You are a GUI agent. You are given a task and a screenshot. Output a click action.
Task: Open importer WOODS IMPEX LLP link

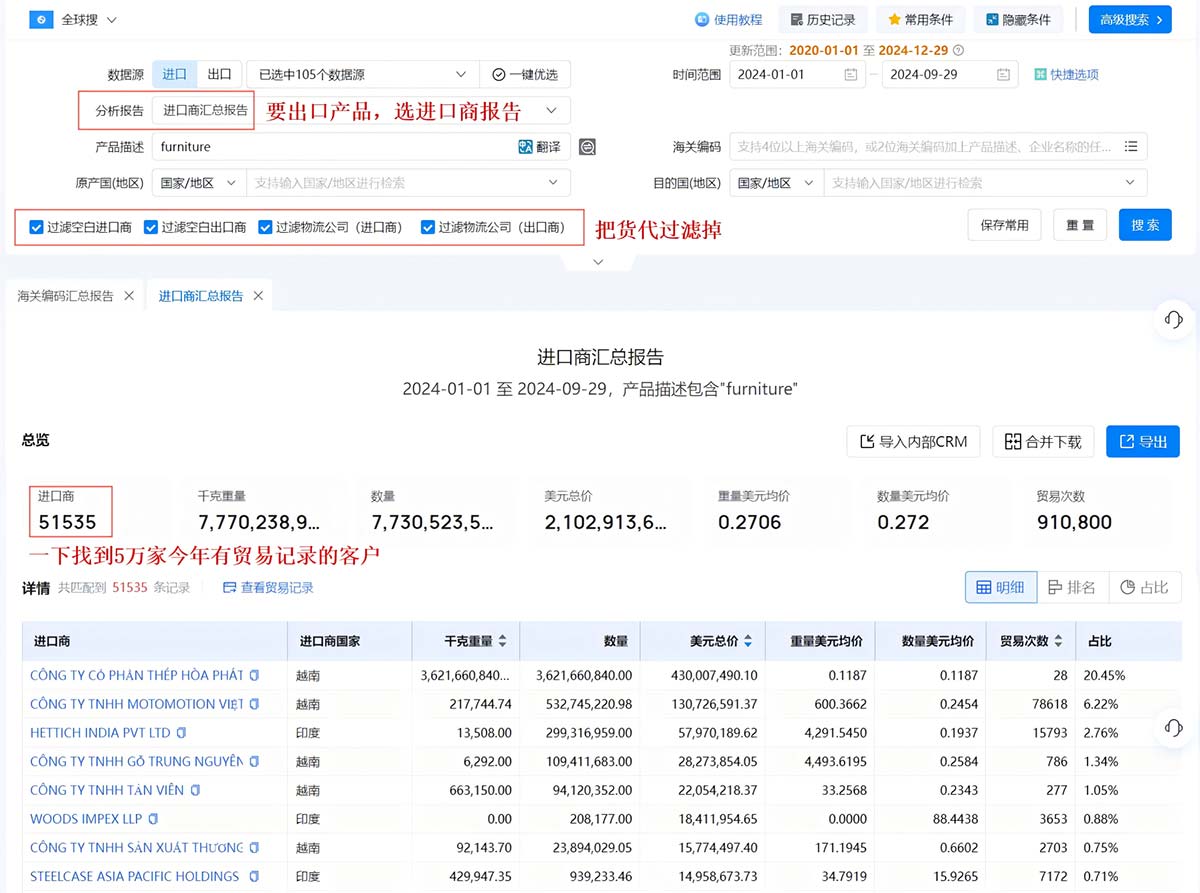coord(86,819)
